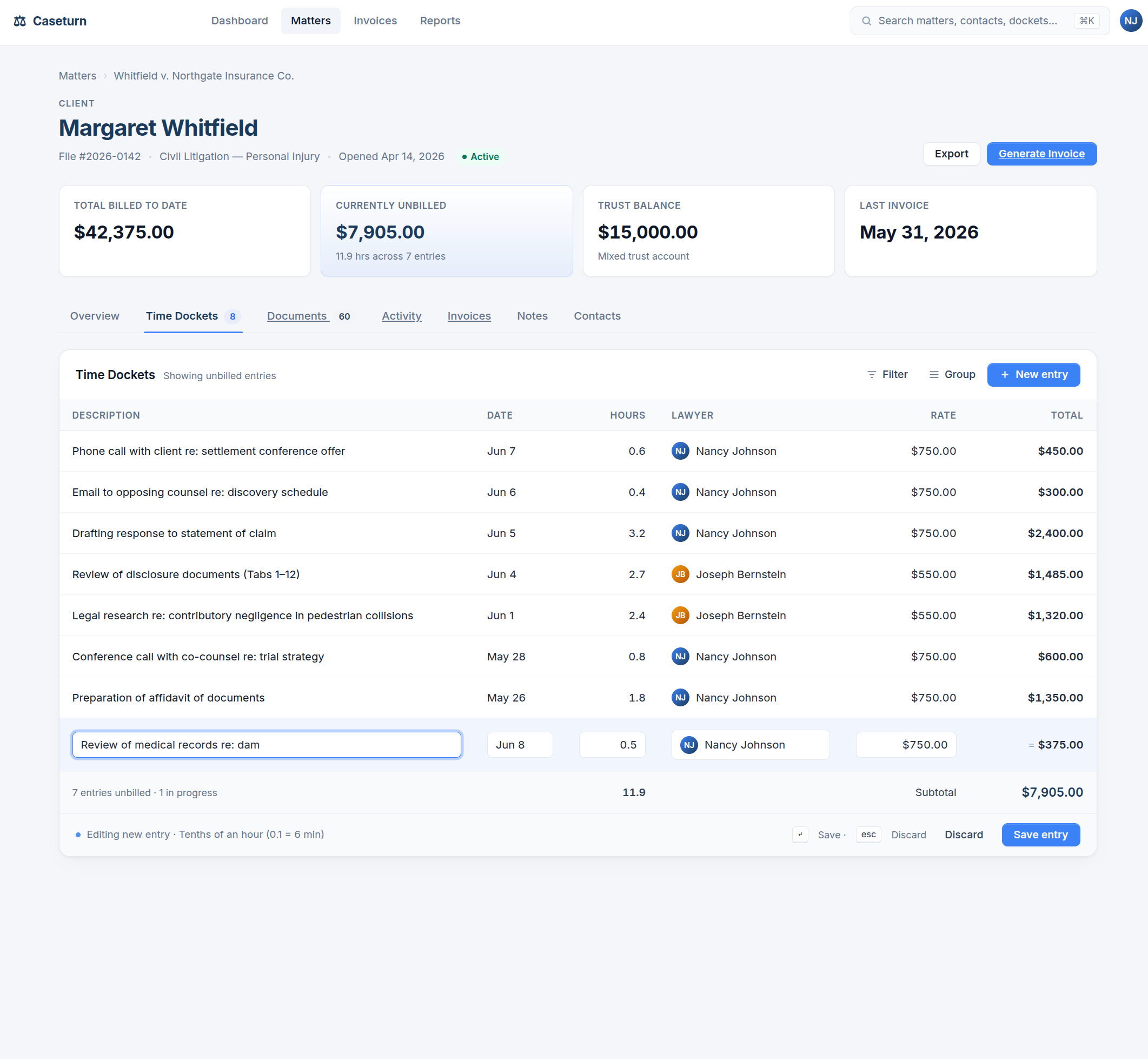Open the Jun 8 date picker field
1148x1059 pixels.
(520, 745)
